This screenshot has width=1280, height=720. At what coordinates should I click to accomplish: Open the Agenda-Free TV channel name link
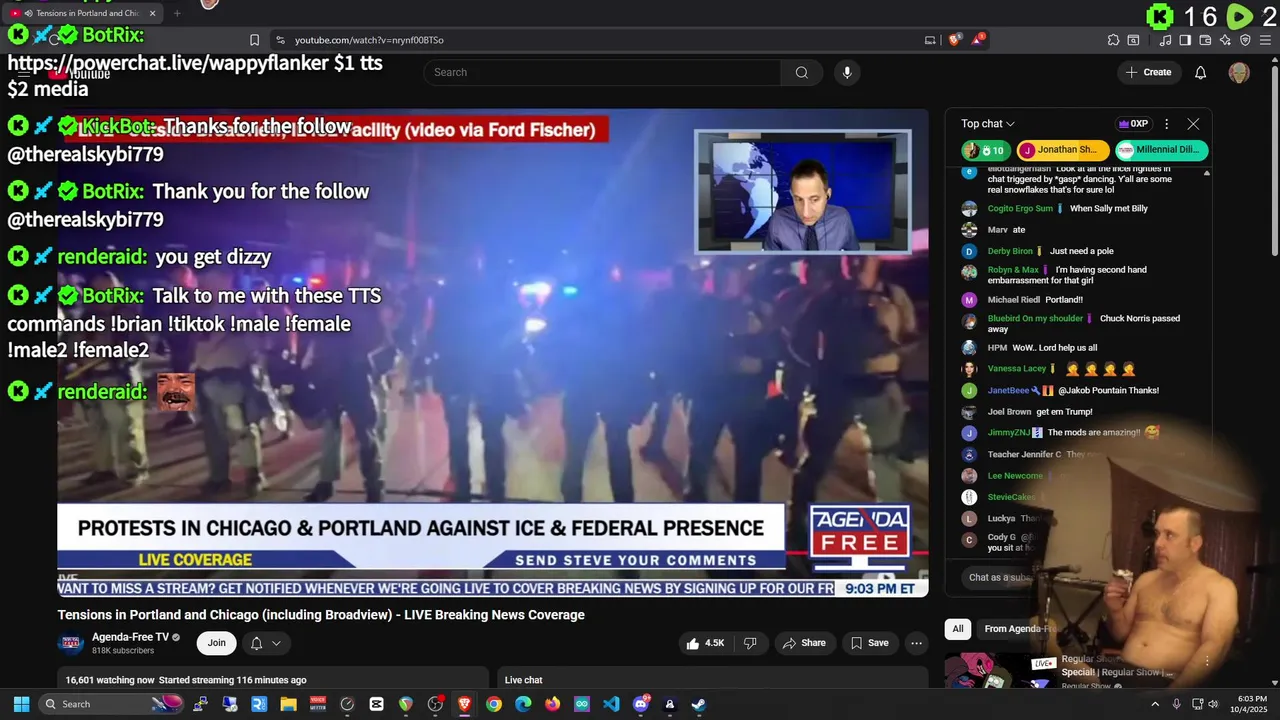click(130, 637)
